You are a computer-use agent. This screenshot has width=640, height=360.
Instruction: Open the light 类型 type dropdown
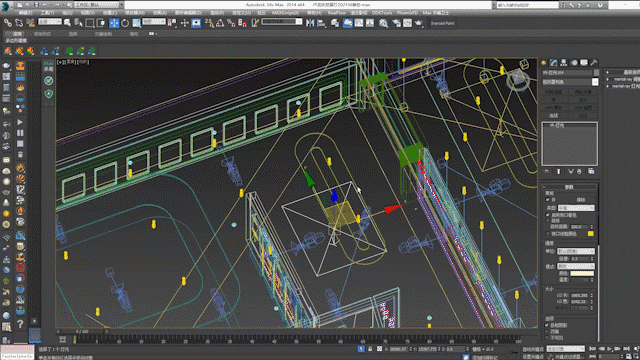tap(576, 208)
